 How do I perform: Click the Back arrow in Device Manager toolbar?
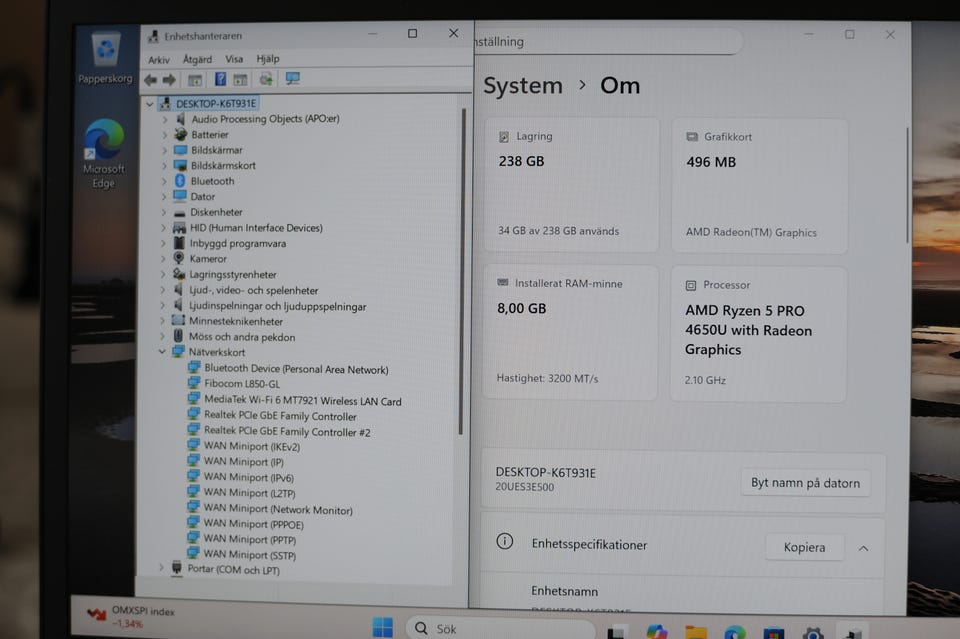[x=150, y=80]
